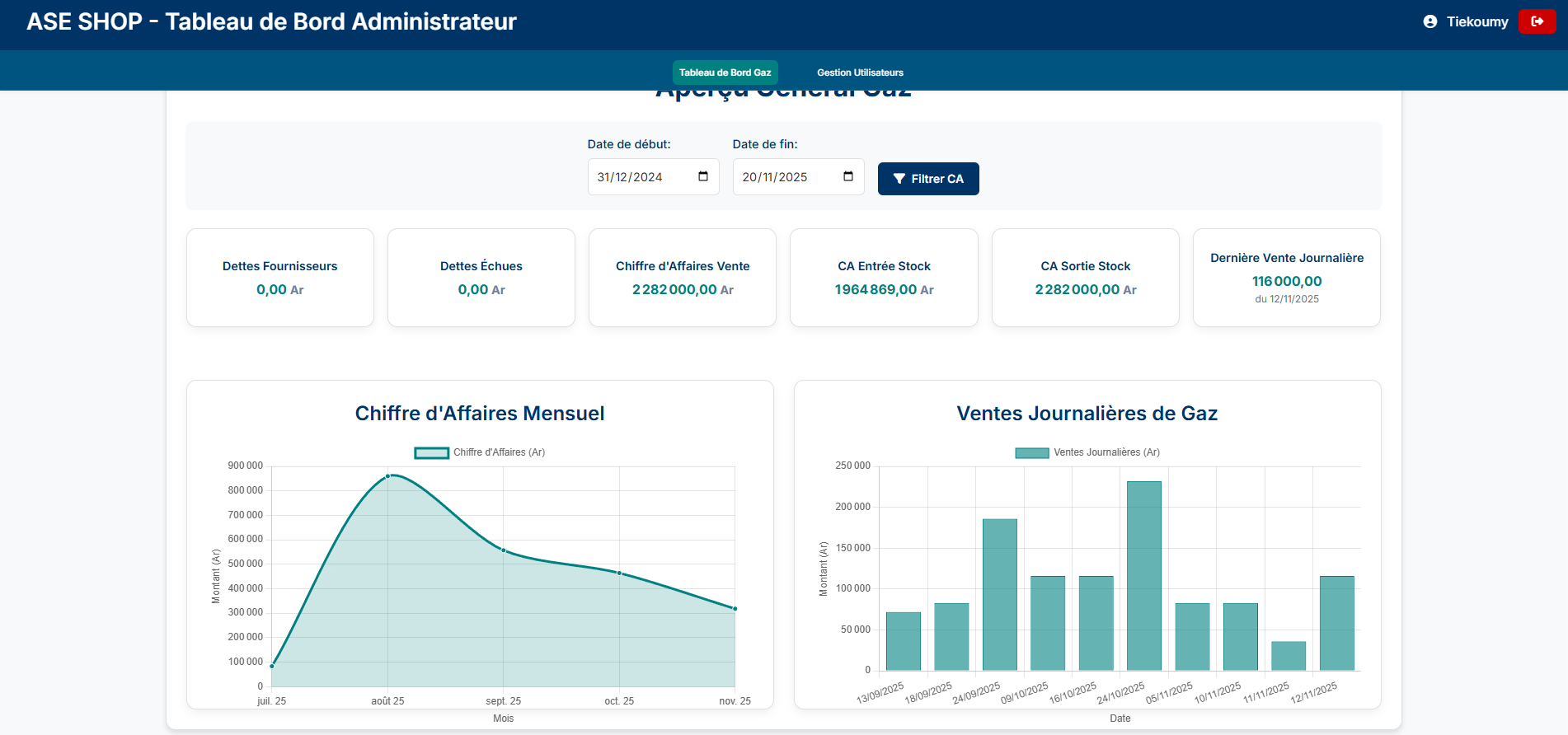
Task: Click the 24/09/2025 bar in the sales chart
Action: 1000,595
